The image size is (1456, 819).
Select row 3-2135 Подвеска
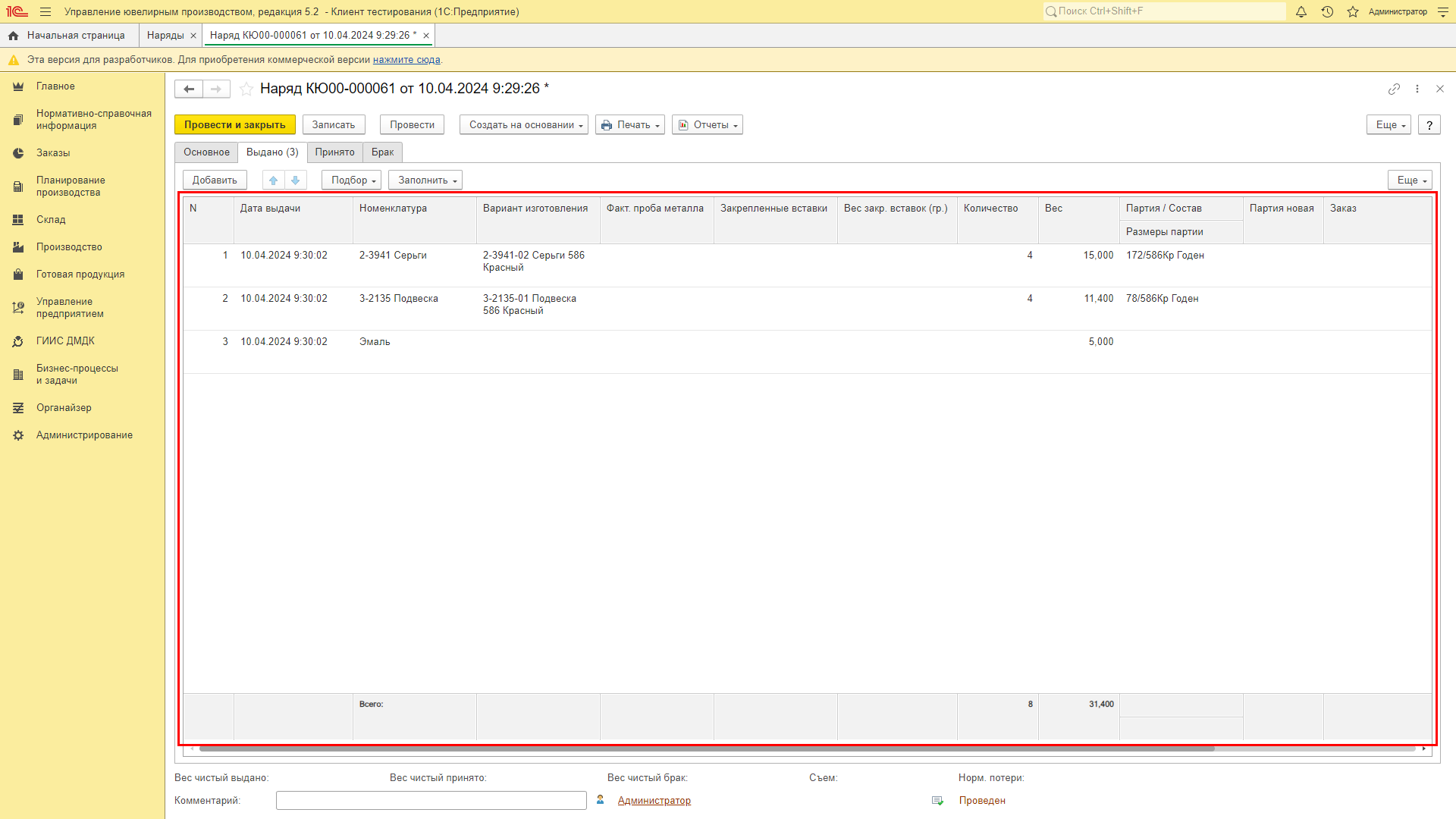[x=807, y=309]
